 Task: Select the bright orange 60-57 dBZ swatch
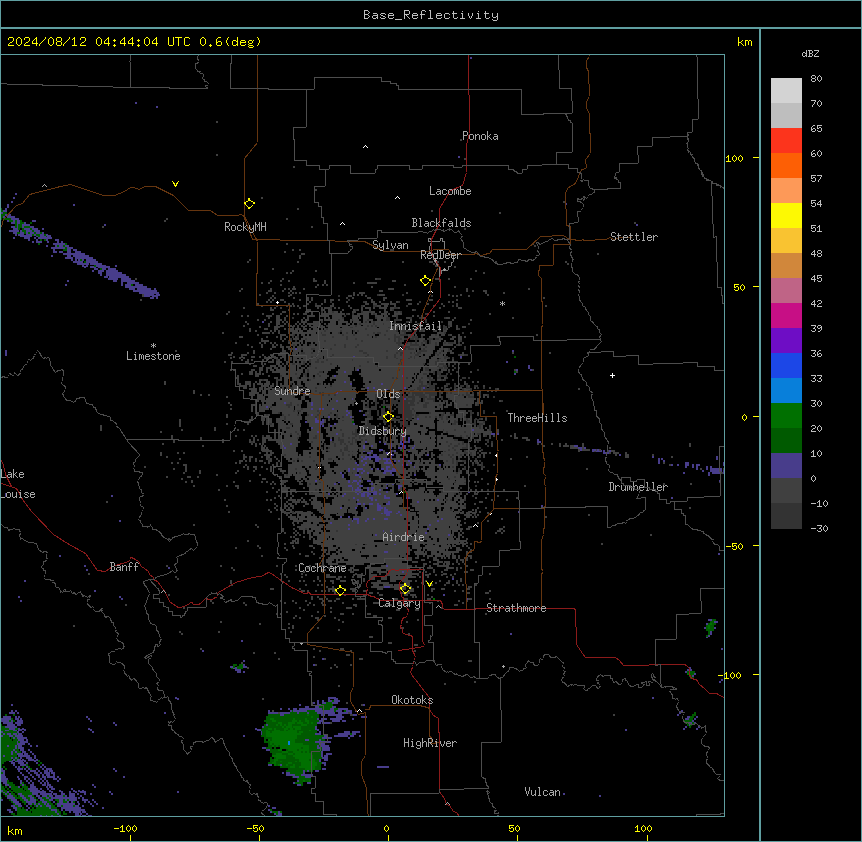(x=786, y=165)
